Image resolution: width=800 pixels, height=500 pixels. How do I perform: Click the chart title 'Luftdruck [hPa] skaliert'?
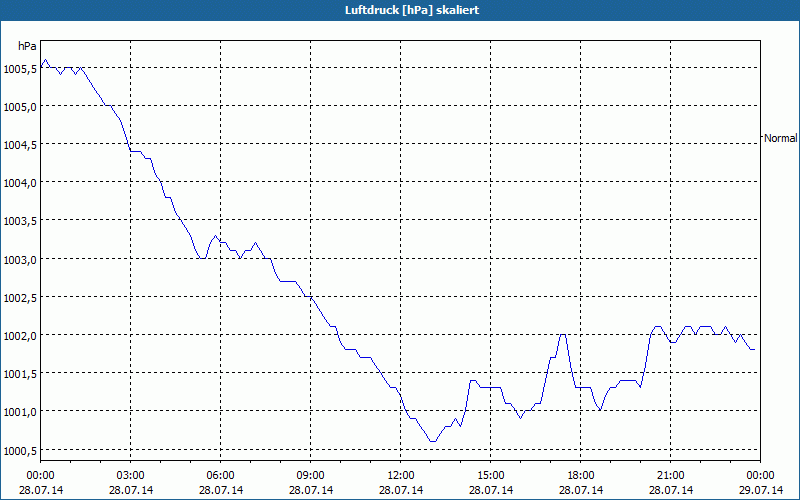coord(412,10)
